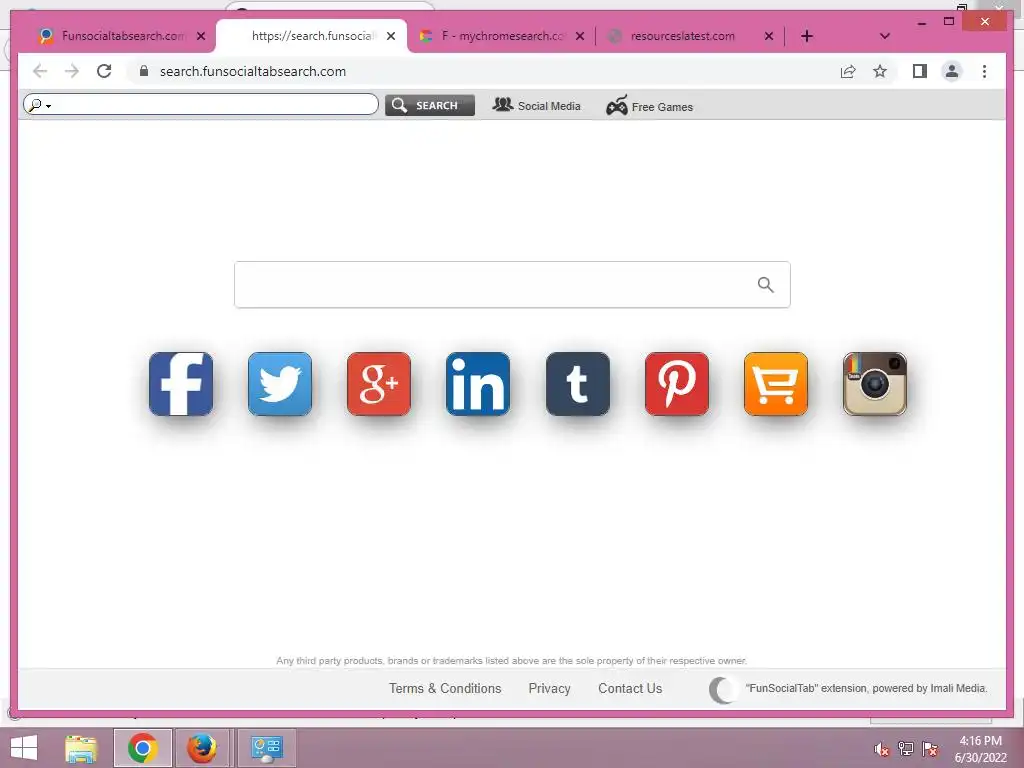Close the resourceslatest.com tab

click(x=769, y=36)
